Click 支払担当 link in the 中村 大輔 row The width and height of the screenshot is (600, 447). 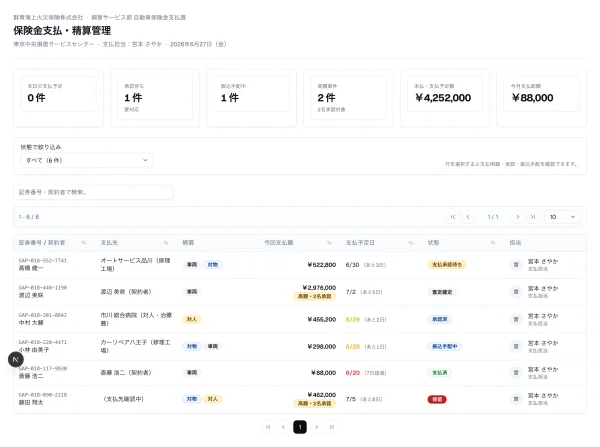(538, 323)
